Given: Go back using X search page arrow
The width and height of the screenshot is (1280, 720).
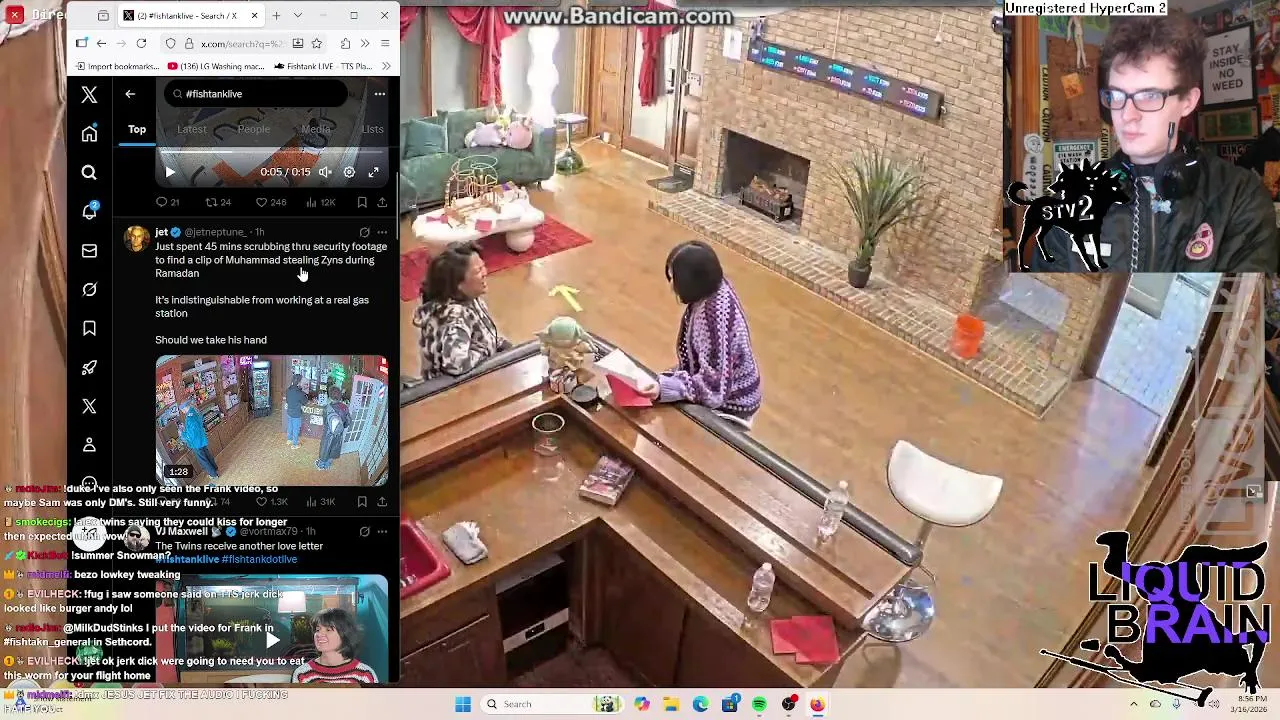Looking at the screenshot, I should point(130,94).
